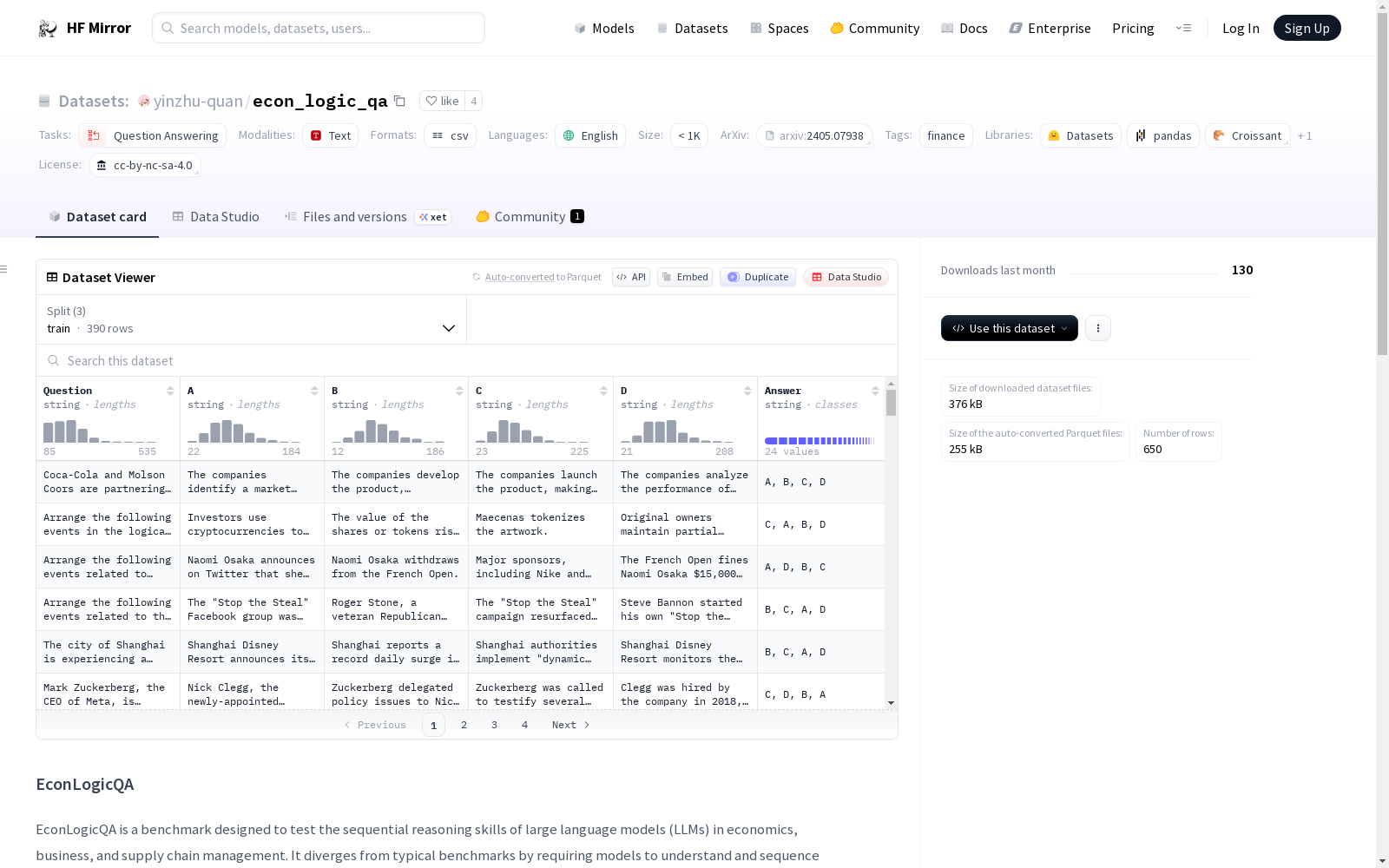Click the dataset table scroll-down arrow
Image resolution: width=1389 pixels, height=868 pixels.
pyautogui.click(x=891, y=703)
